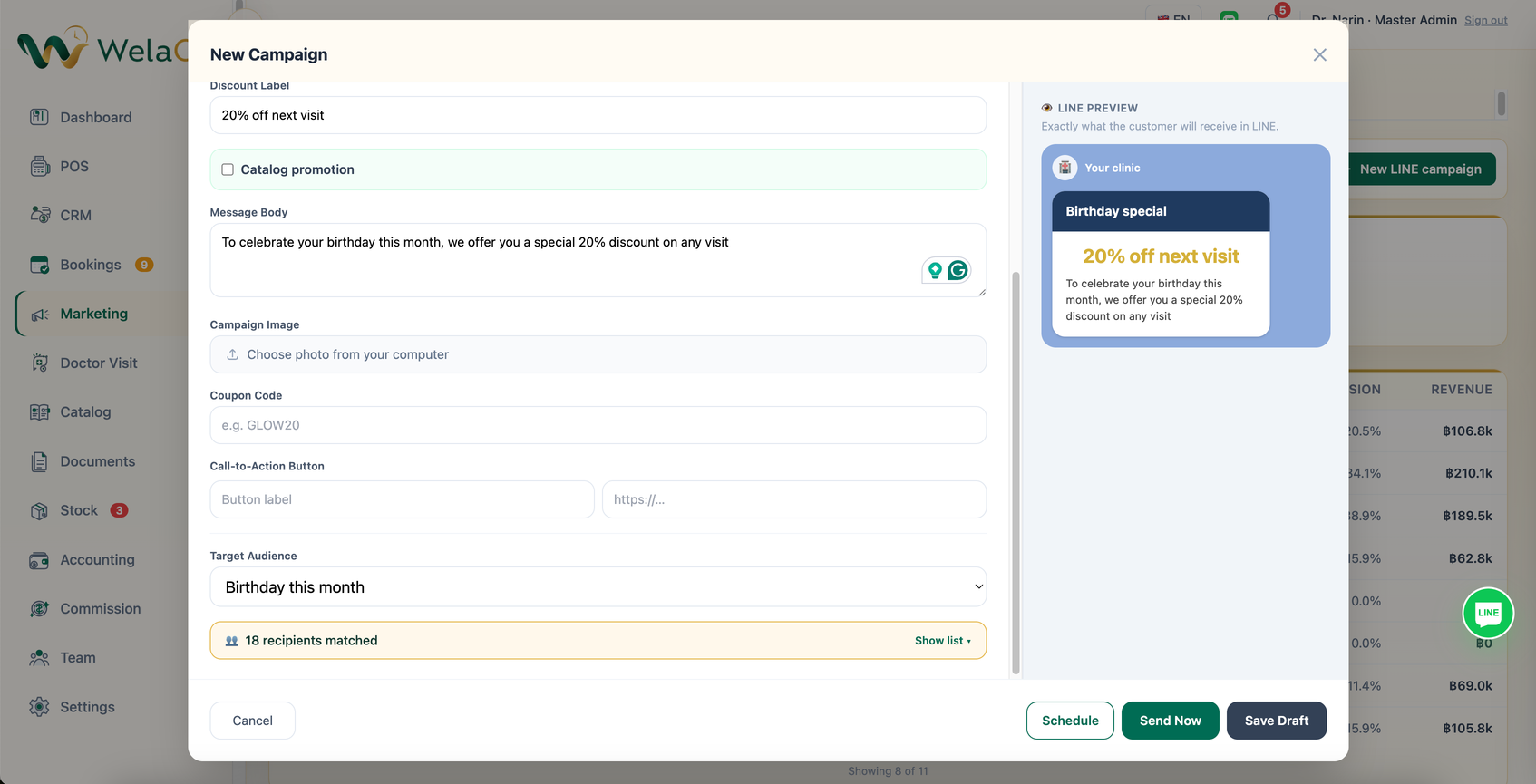Click the 20% off next visit preview text
This screenshot has width=1536, height=784.
point(1161,256)
